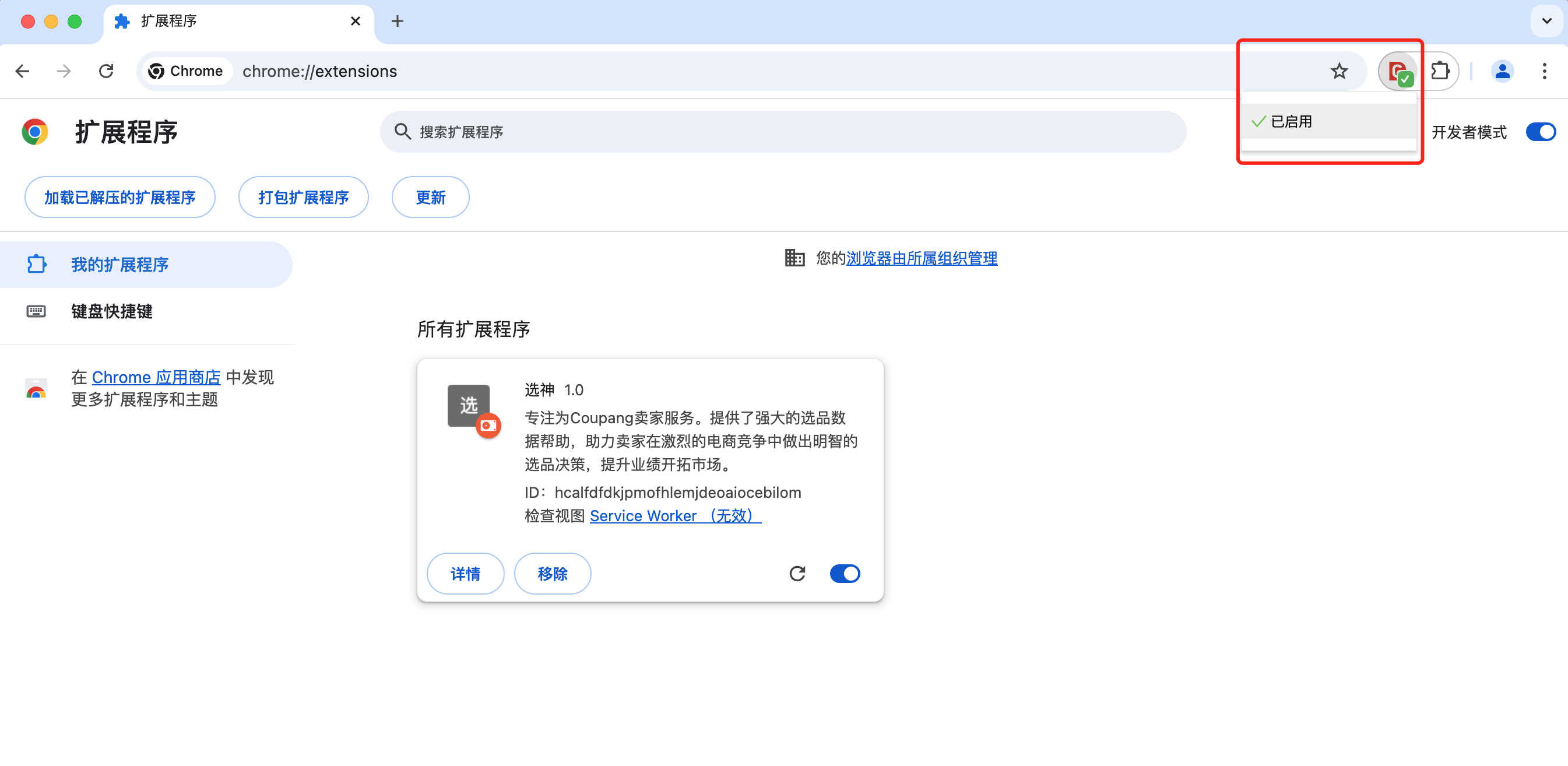Screen dimensions: 1568x766
Task: Click the chevron at top right corner
Action: tap(1545, 20)
